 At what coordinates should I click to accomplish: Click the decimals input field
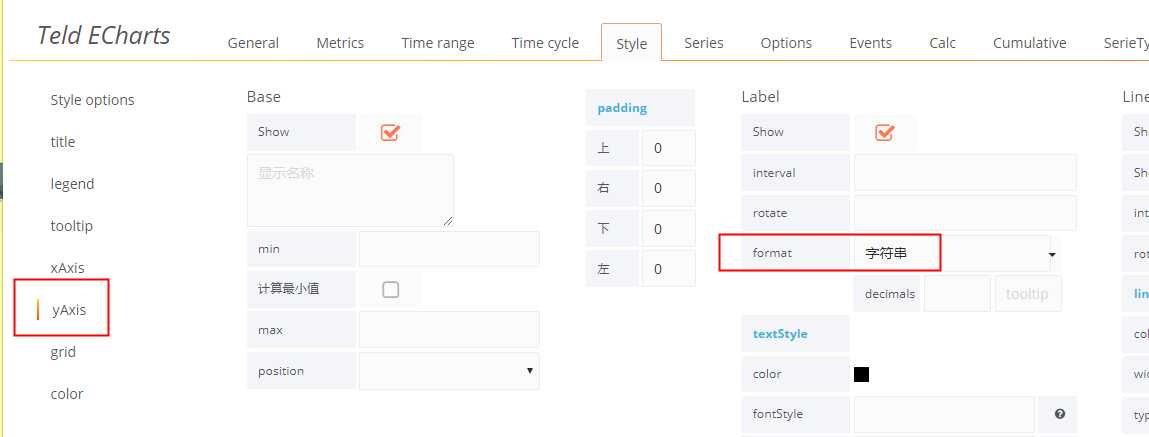pyautogui.click(x=957, y=294)
